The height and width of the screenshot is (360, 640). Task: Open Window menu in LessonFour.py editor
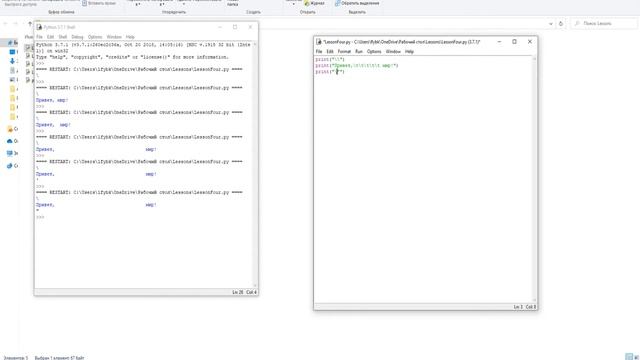click(393, 52)
